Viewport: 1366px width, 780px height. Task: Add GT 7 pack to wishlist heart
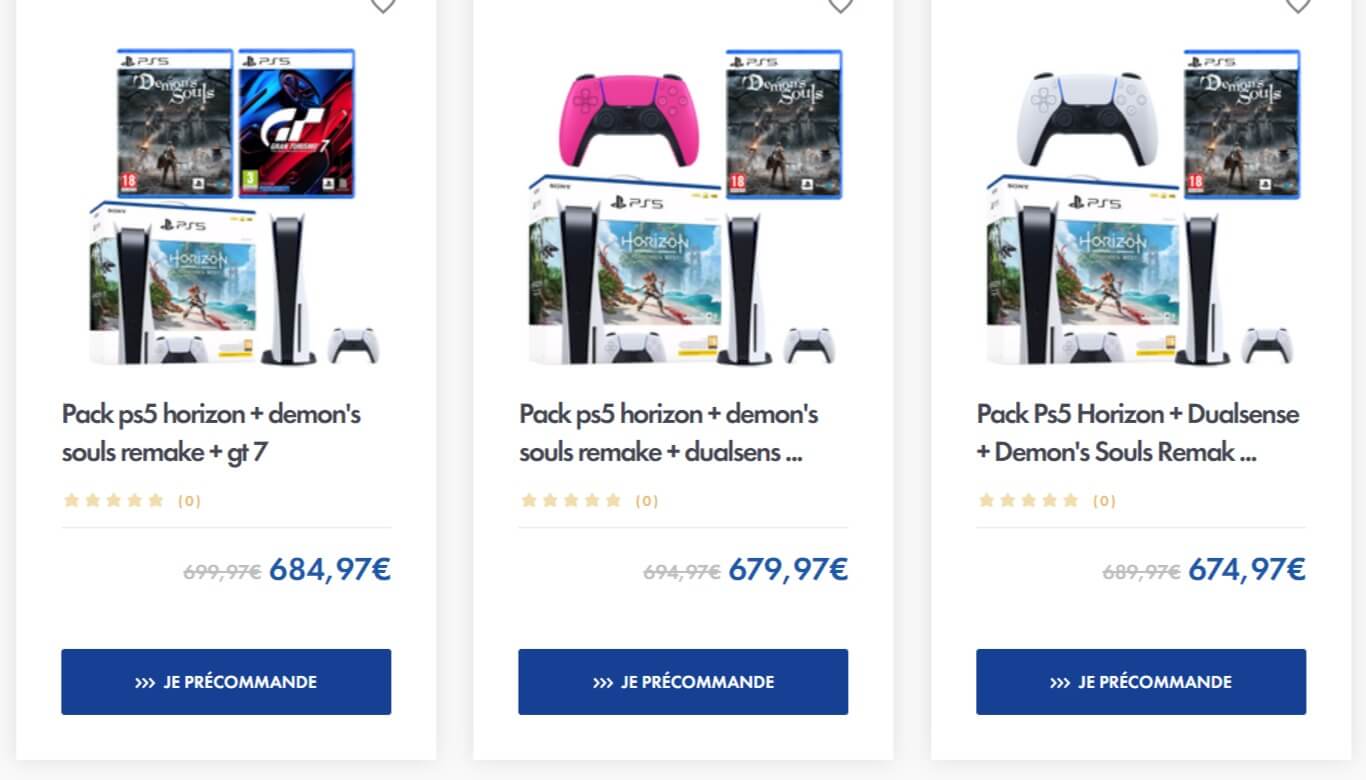[x=382, y=5]
